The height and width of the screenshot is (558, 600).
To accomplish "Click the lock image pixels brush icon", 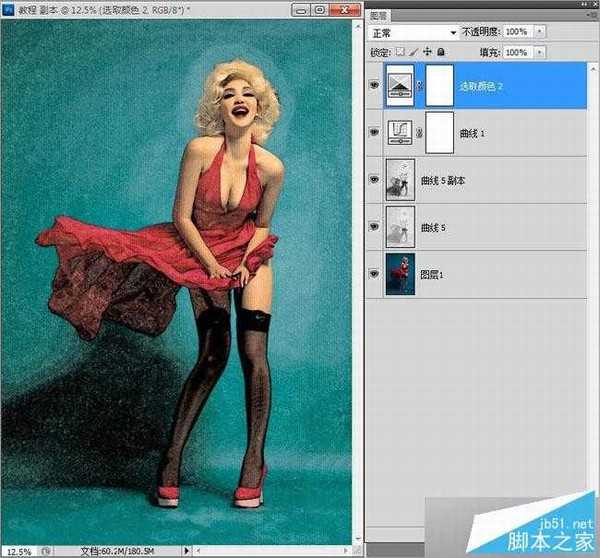I will (x=413, y=52).
